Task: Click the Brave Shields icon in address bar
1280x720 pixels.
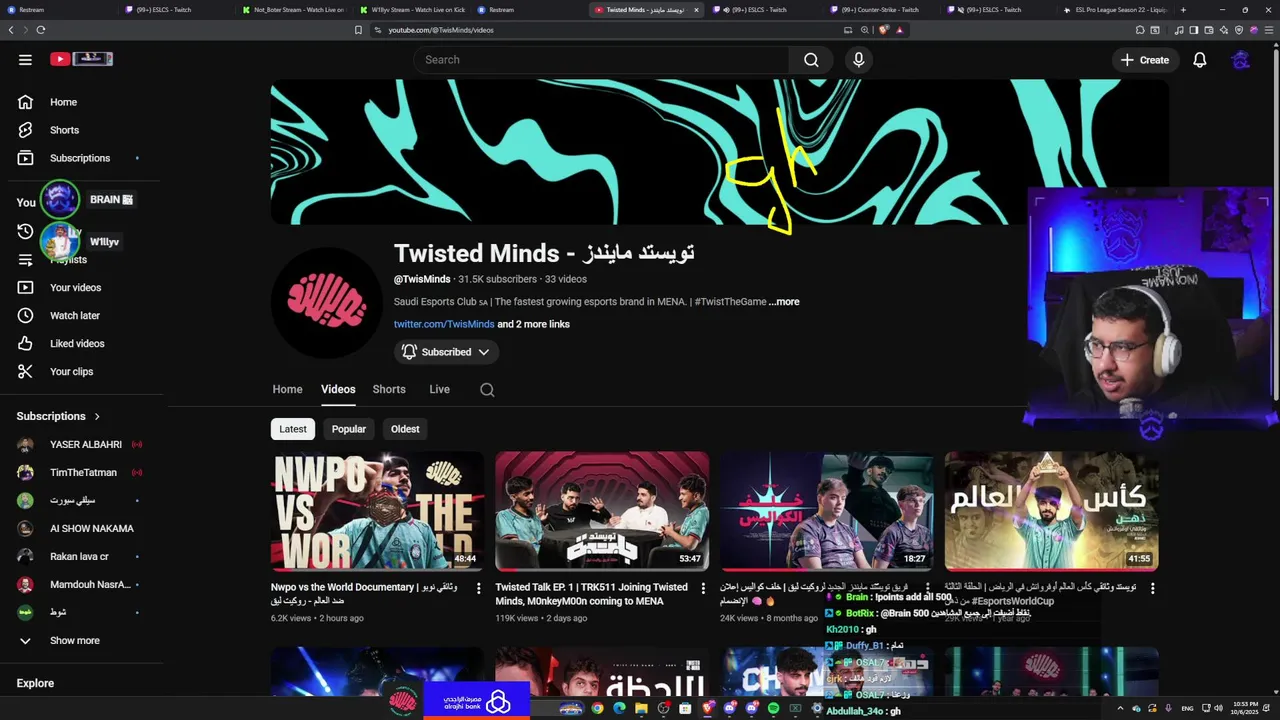Action: (x=884, y=30)
